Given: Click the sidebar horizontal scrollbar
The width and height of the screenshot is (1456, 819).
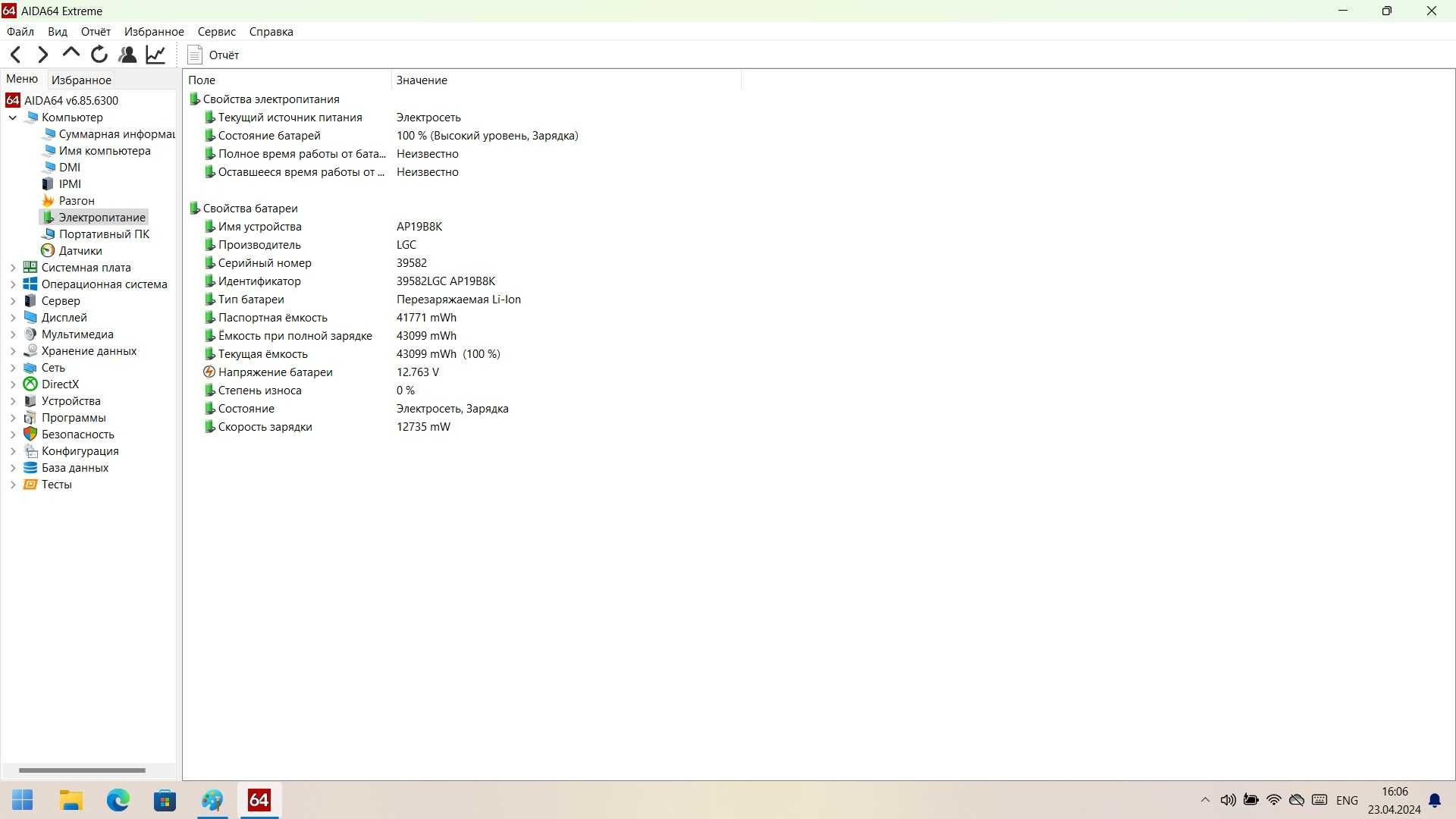Looking at the screenshot, I should [82, 770].
